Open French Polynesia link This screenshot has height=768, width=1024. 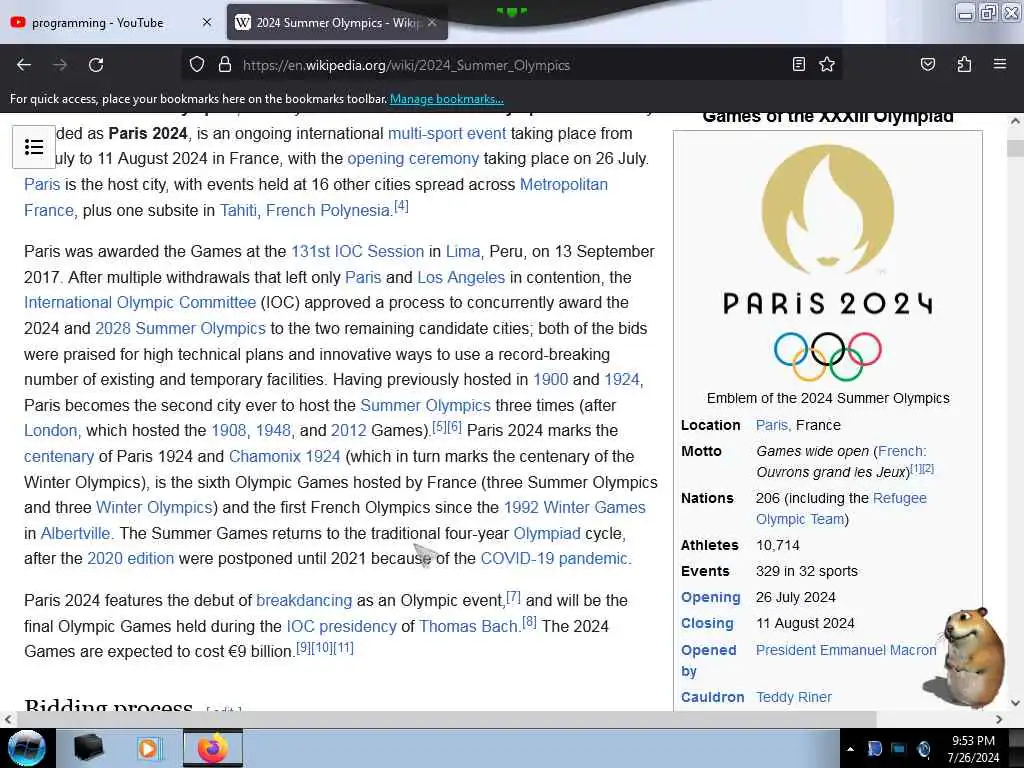[328, 210]
